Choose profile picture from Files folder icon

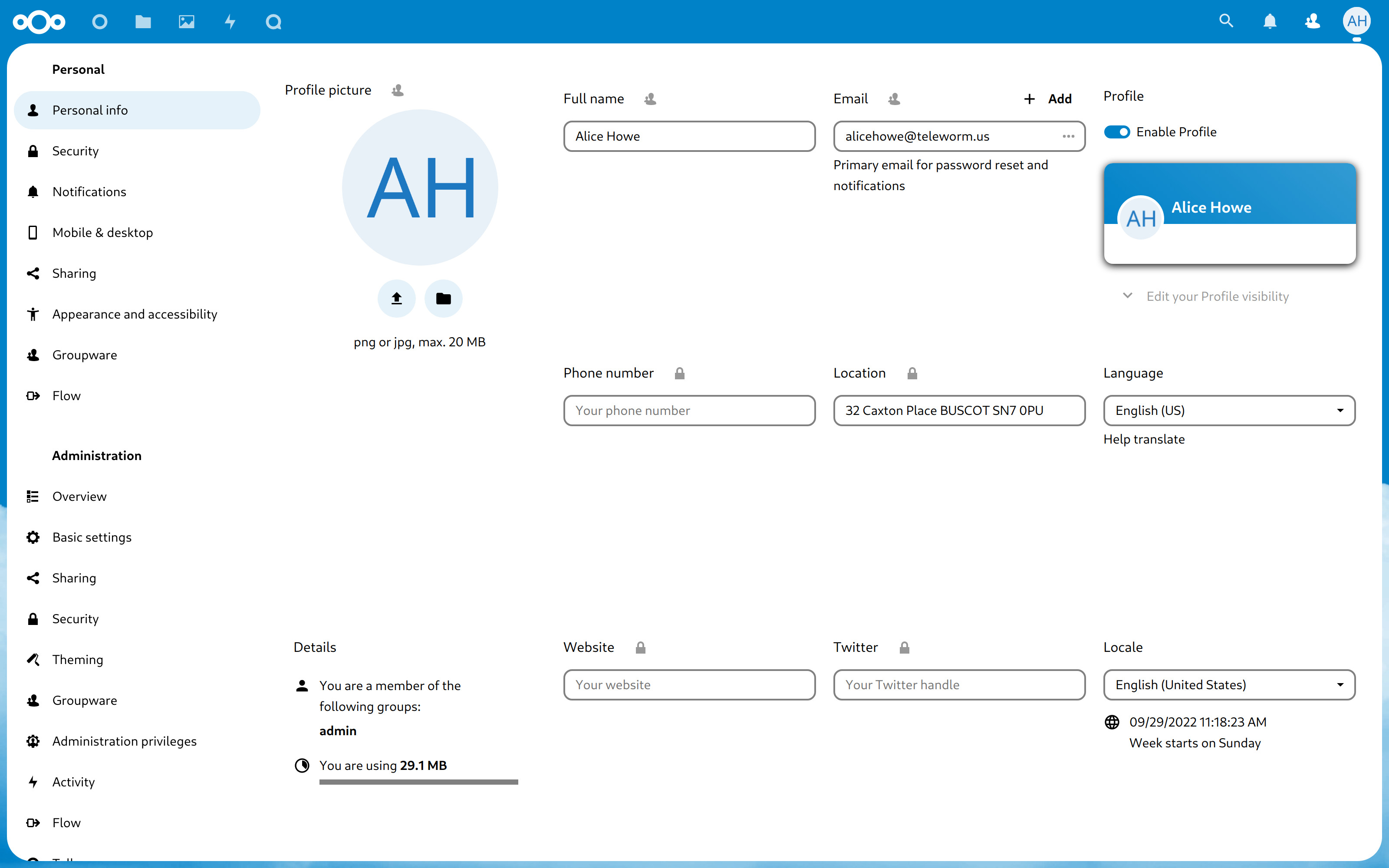tap(443, 299)
